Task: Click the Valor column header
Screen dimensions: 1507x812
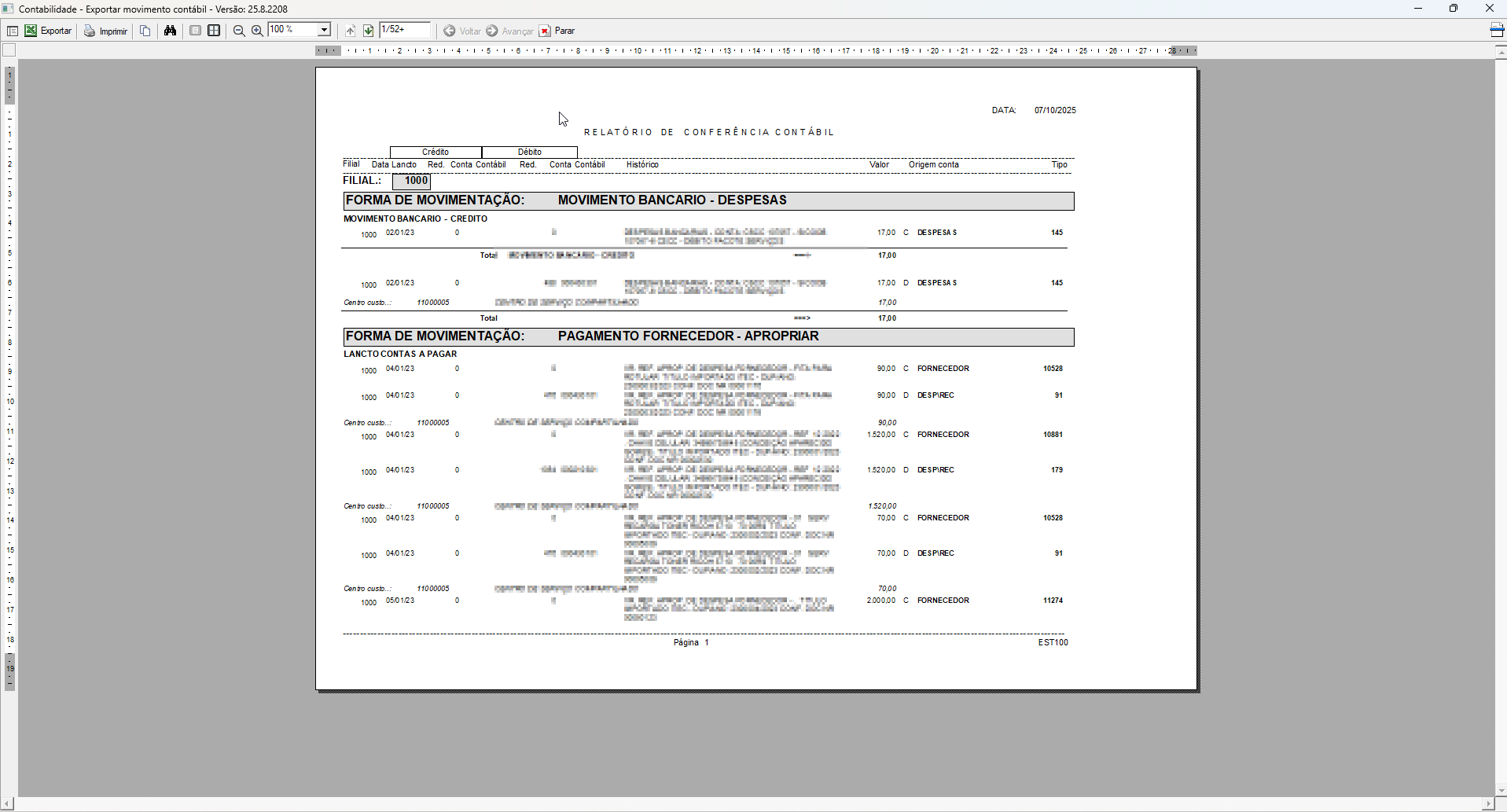Action: click(x=879, y=164)
